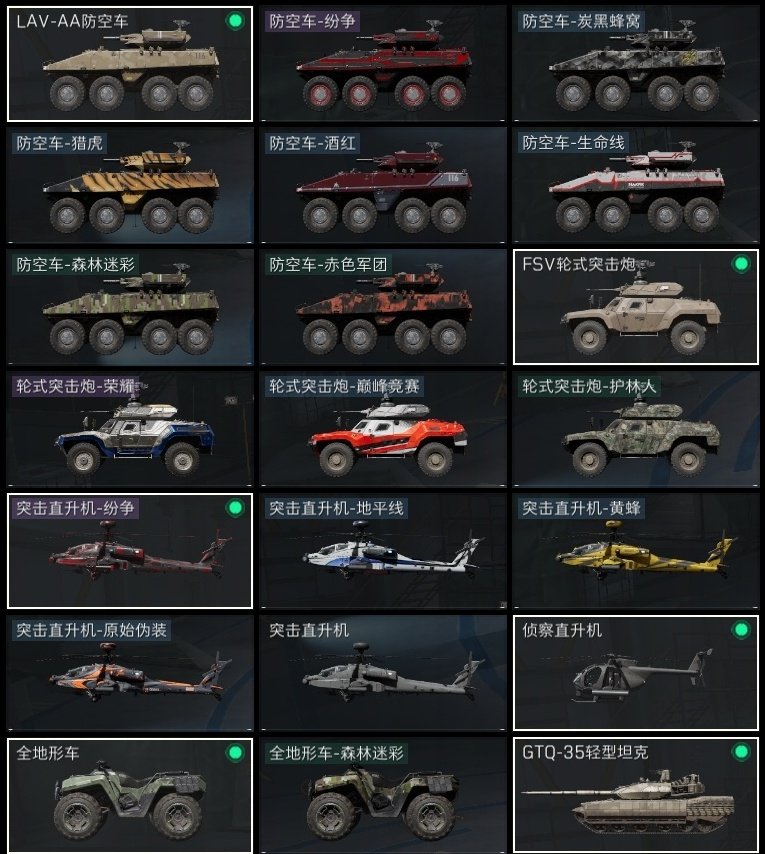Select the LAV-AA防空车 default skin card
This screenshot has height=854, width=765.
[130, 64]
